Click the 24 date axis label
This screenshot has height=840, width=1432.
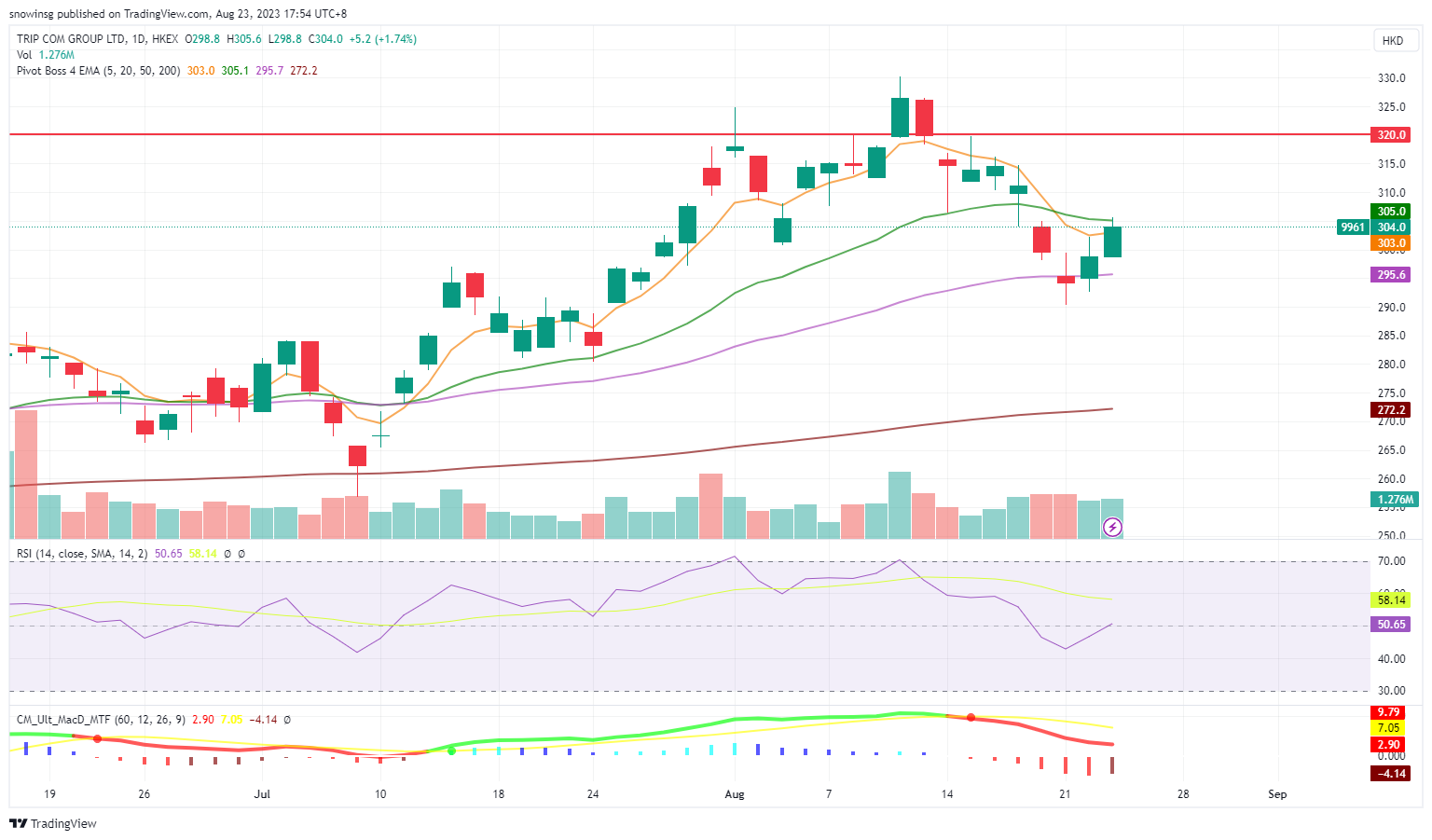pyautogui.click(x=593, y=794)
